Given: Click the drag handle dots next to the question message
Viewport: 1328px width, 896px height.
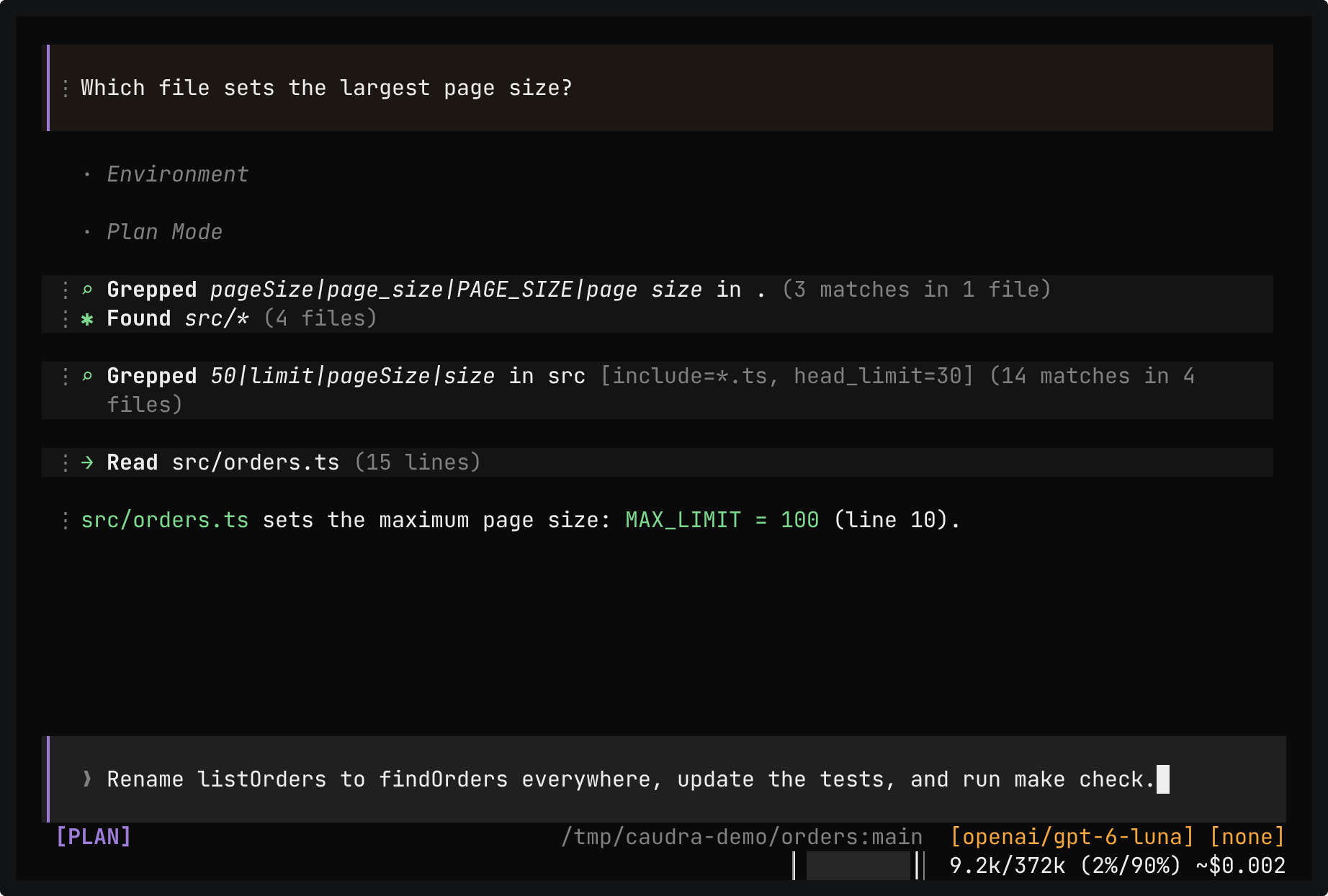Looking at the screenshot, I should [x=66, y=88].
